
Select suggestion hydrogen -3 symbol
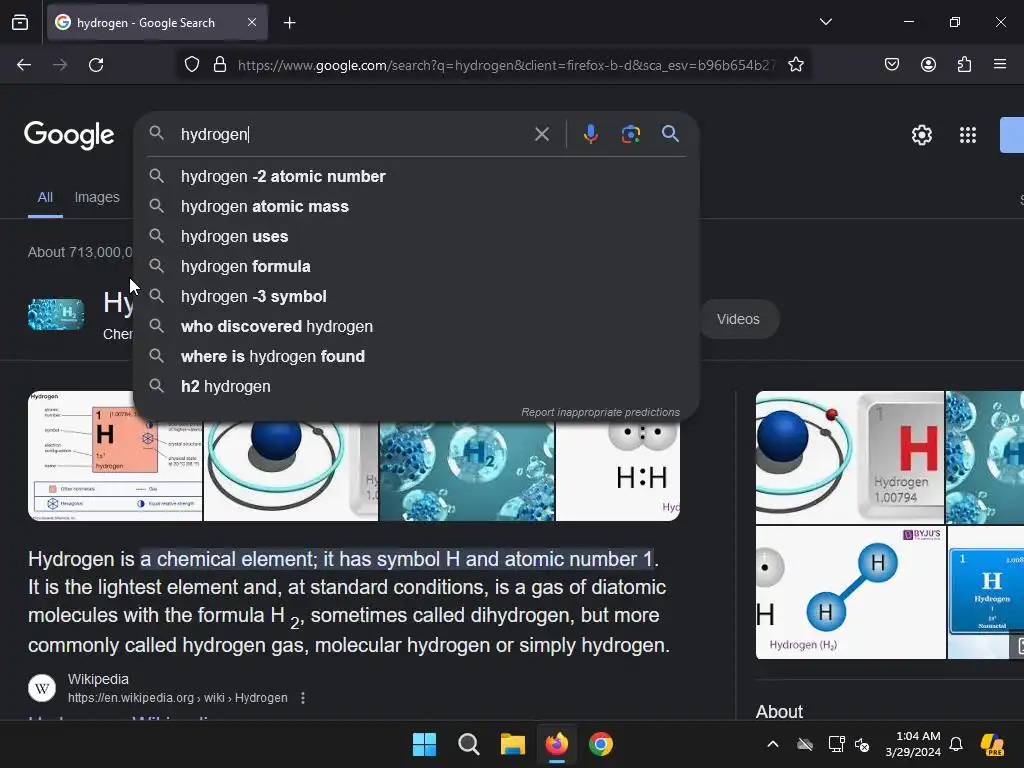coord(417,296)
